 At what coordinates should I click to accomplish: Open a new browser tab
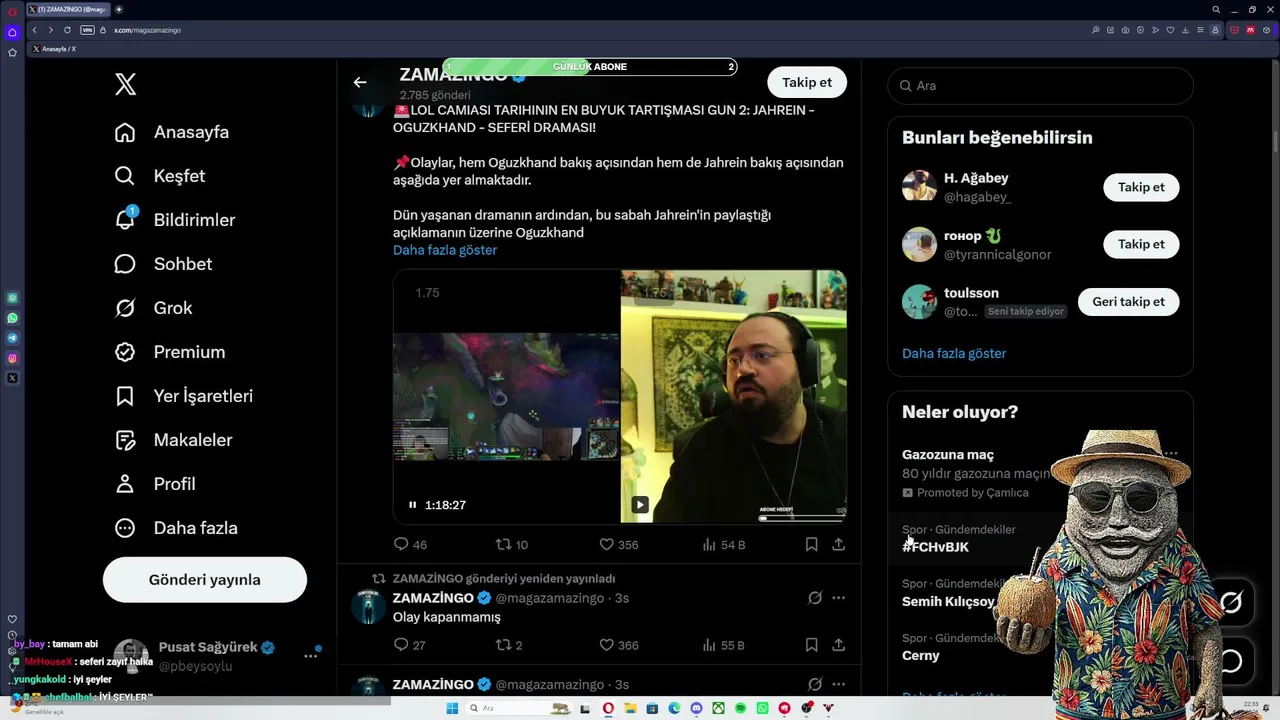[119, 9]
